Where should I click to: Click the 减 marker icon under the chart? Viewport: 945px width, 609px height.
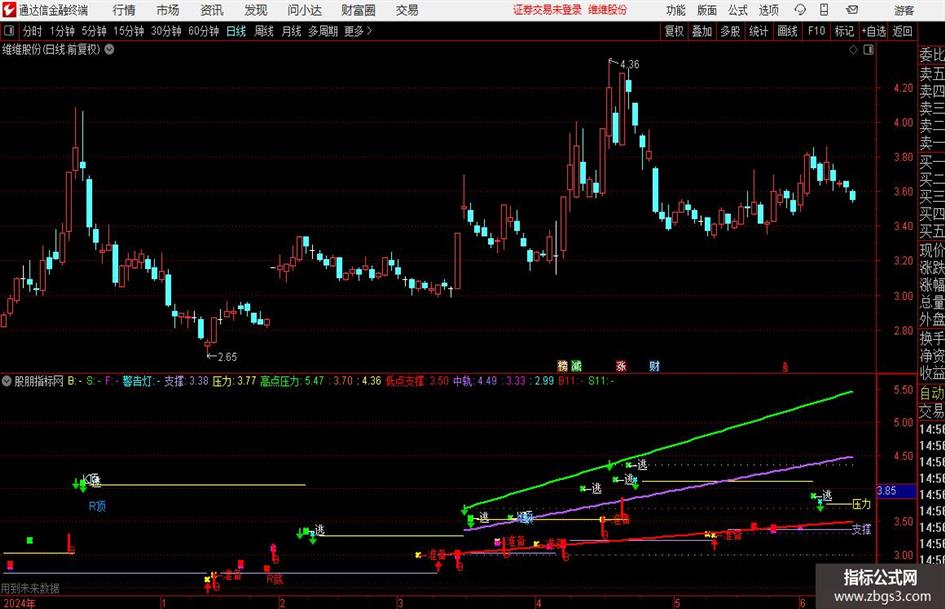pos(576,365)
